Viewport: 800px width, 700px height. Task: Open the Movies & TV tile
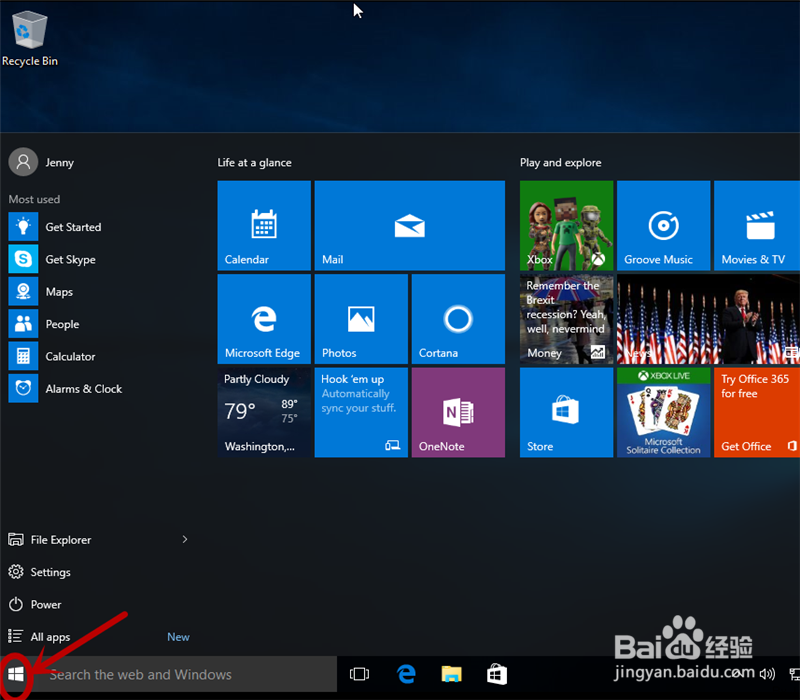(757, 226)
